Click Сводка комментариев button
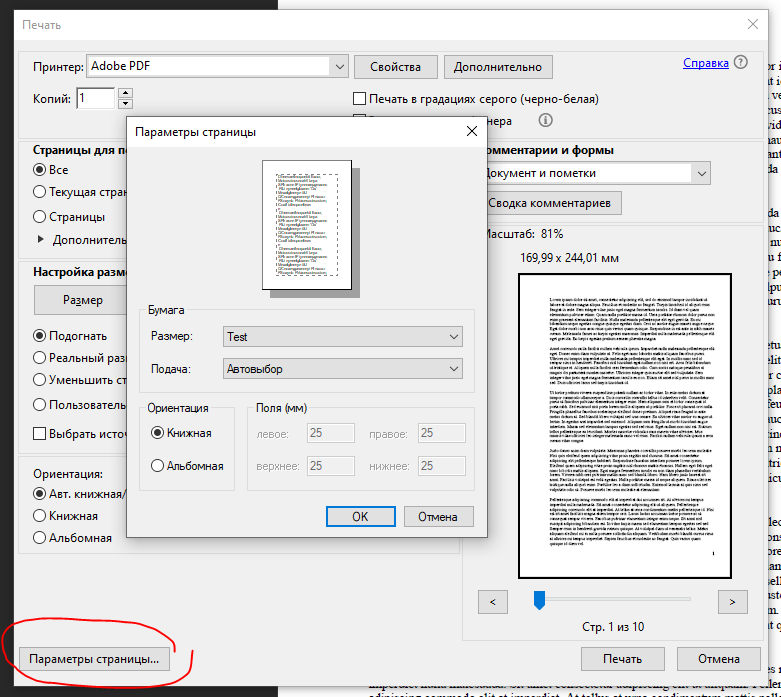Viewport: 781px width, 697px height. [553, 203]
